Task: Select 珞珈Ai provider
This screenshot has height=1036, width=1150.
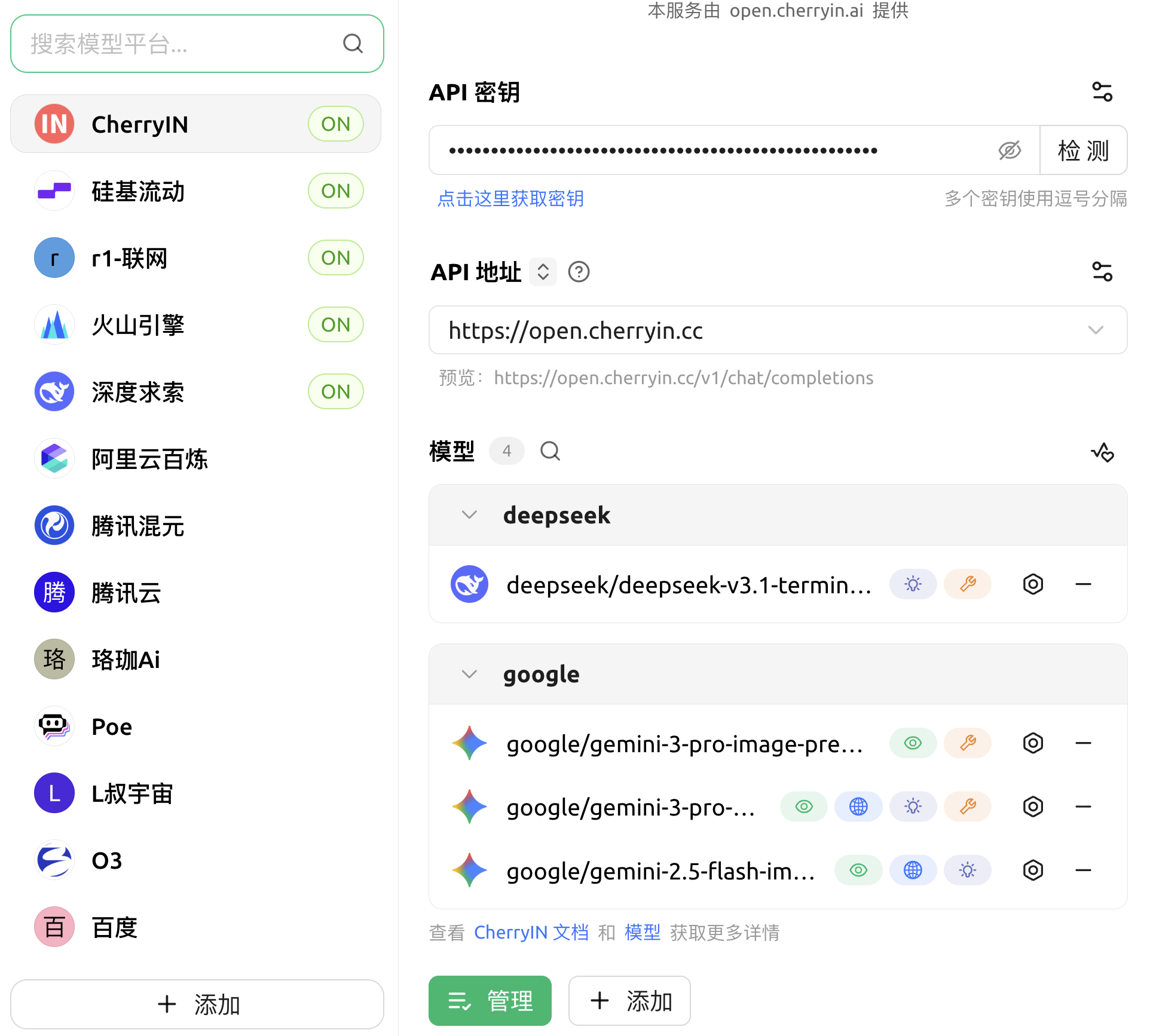Action: pos(196,660)
